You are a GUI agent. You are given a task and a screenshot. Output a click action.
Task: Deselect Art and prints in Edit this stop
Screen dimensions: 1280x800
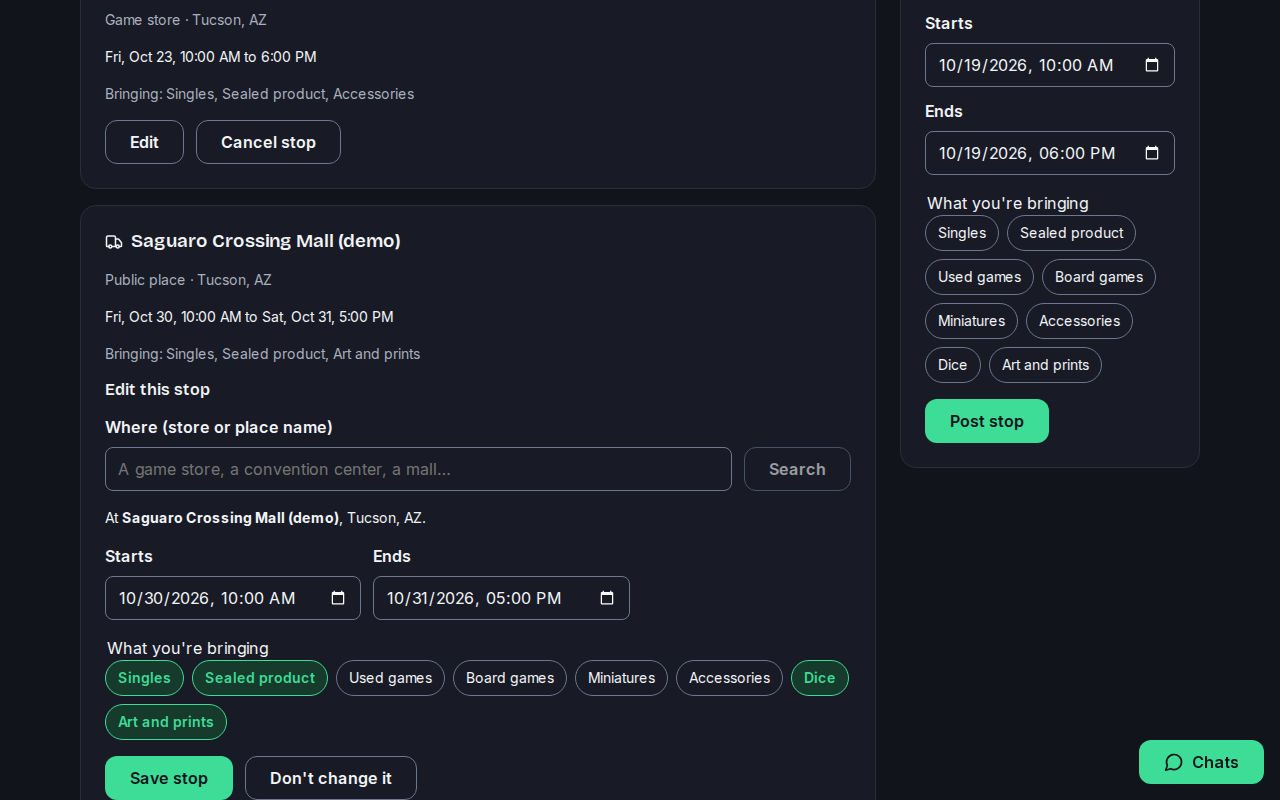coord(166,722)
